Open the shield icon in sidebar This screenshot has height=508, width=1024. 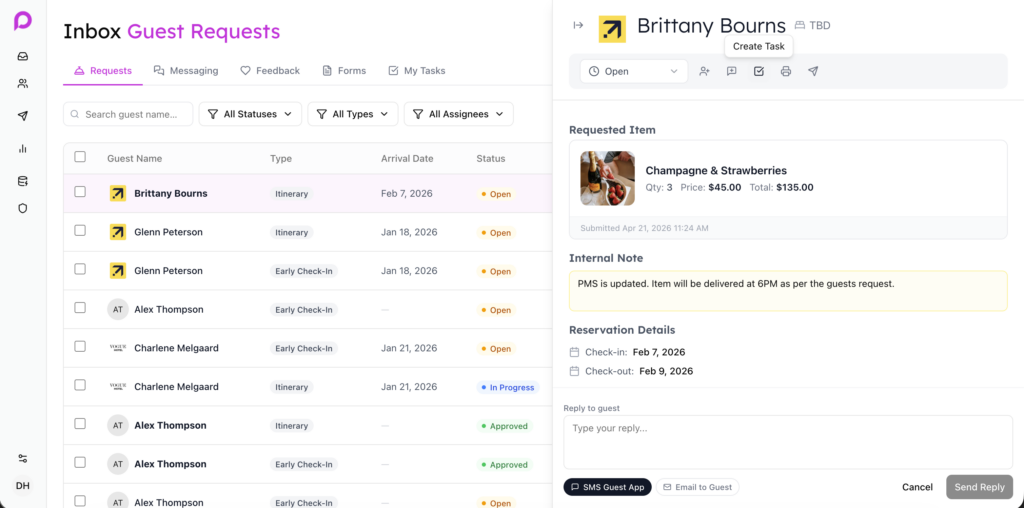coord(22,208)
